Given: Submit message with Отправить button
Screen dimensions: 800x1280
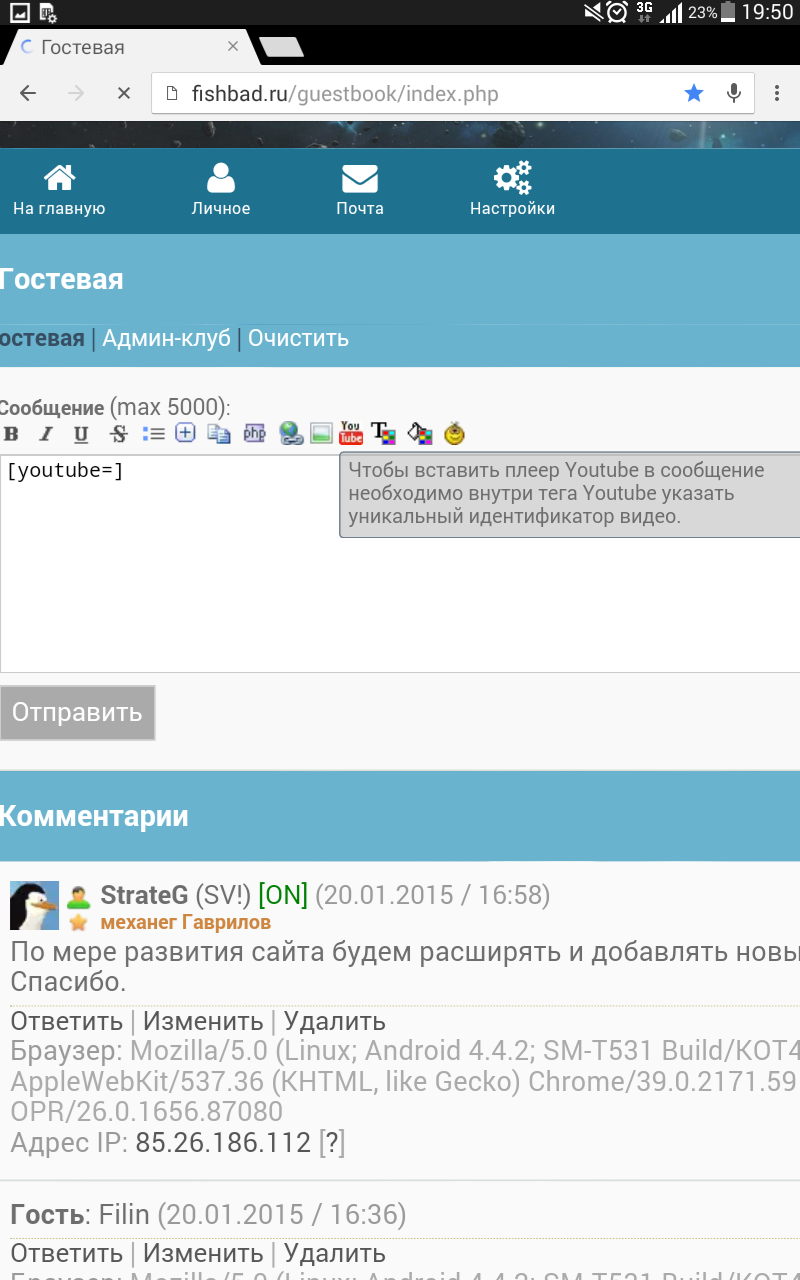Looking at the screenshot, I should 77,713.
